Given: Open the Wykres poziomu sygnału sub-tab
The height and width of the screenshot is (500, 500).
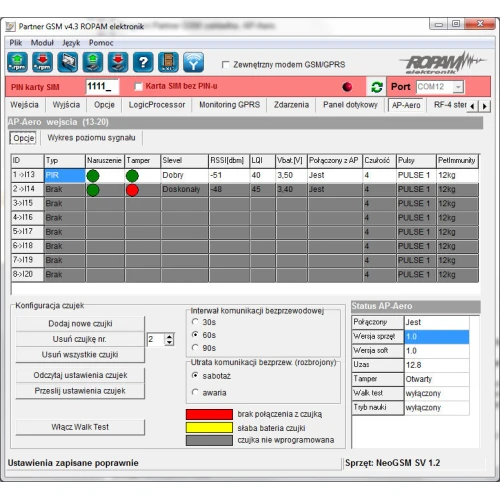Looking at the screenshot, I should pos(91,138).
